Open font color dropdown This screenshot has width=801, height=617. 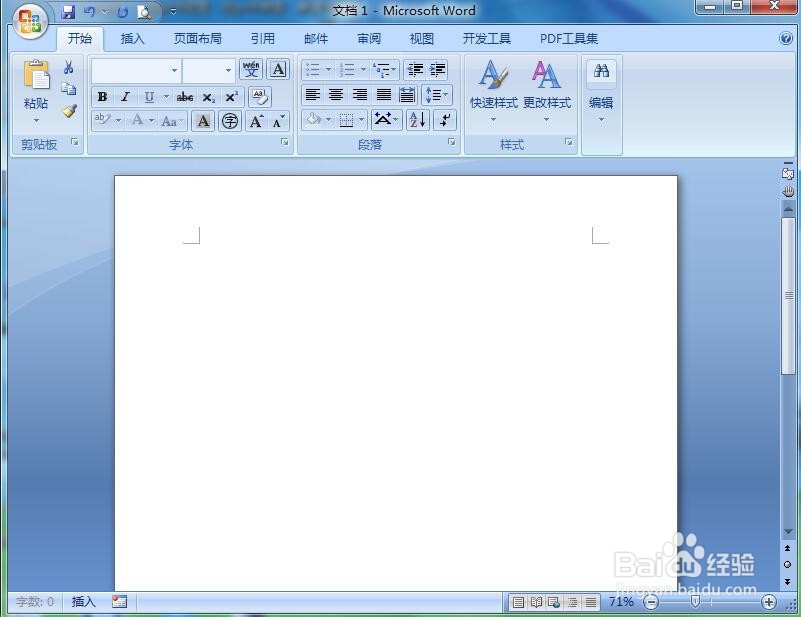(x=152, y=121)
